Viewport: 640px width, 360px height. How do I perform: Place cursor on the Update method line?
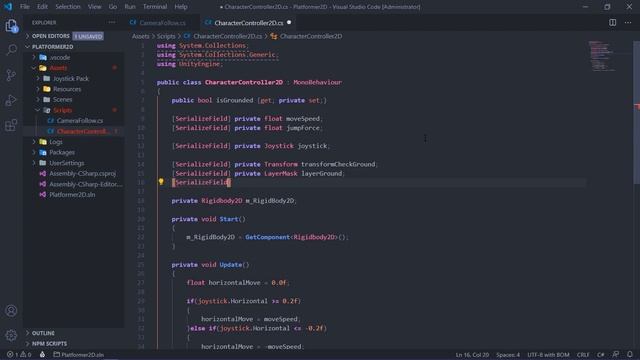(x=210, y=264)
